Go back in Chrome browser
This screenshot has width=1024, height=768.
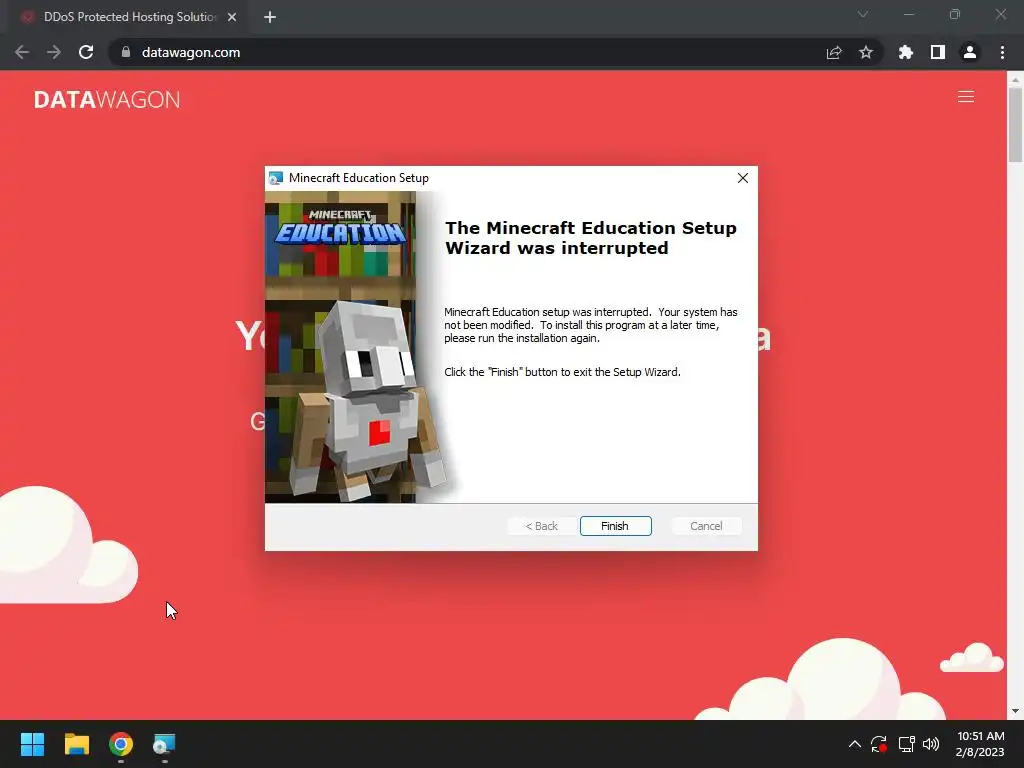coord(22,52)
